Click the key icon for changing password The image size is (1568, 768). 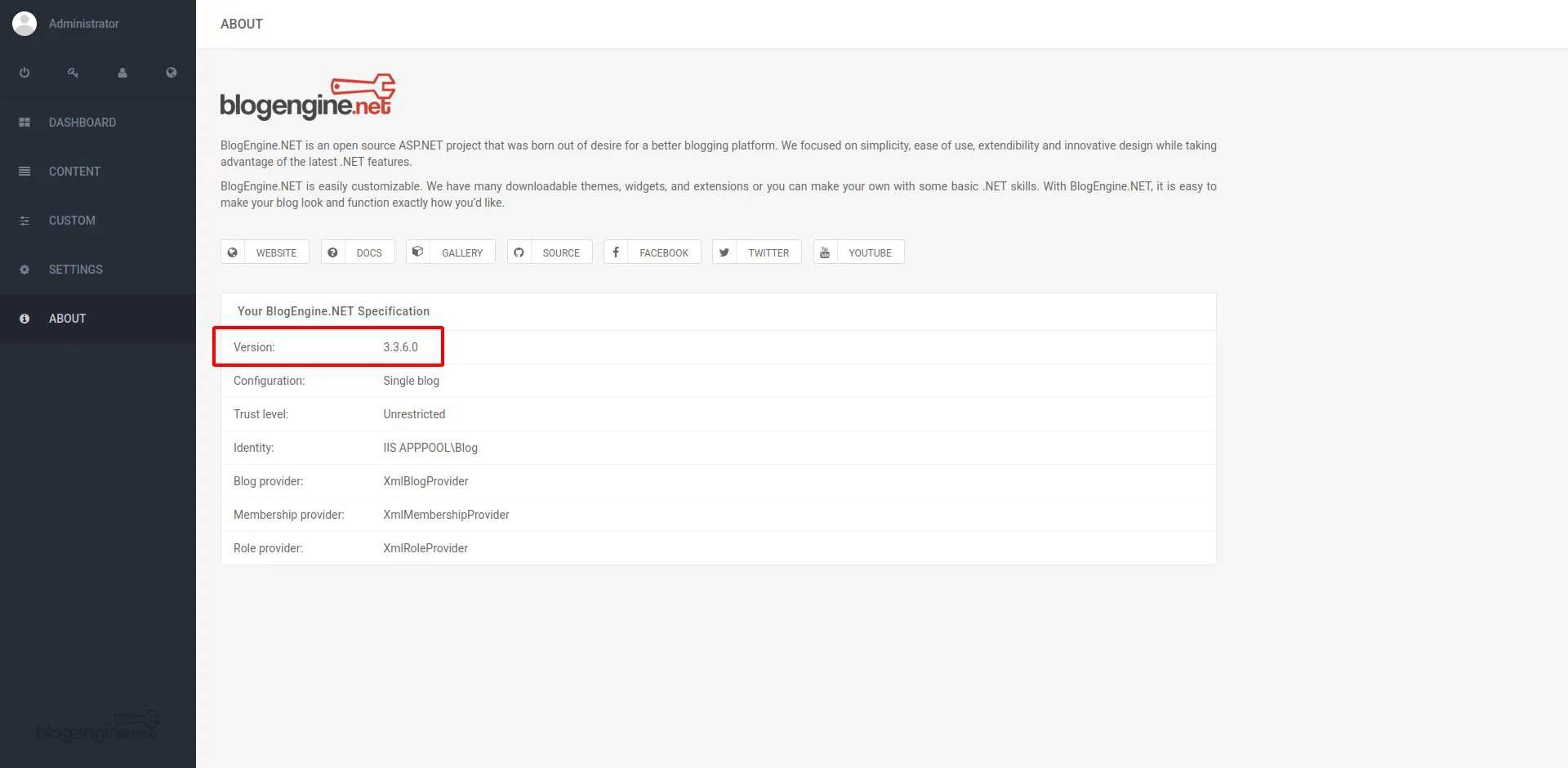click(73, 73)
